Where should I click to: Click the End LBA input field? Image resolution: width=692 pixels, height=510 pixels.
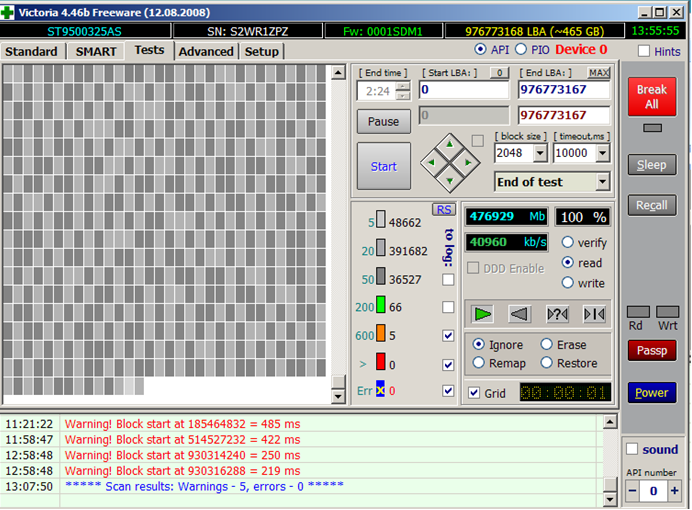pyautogui.click(x=564, y=90)
